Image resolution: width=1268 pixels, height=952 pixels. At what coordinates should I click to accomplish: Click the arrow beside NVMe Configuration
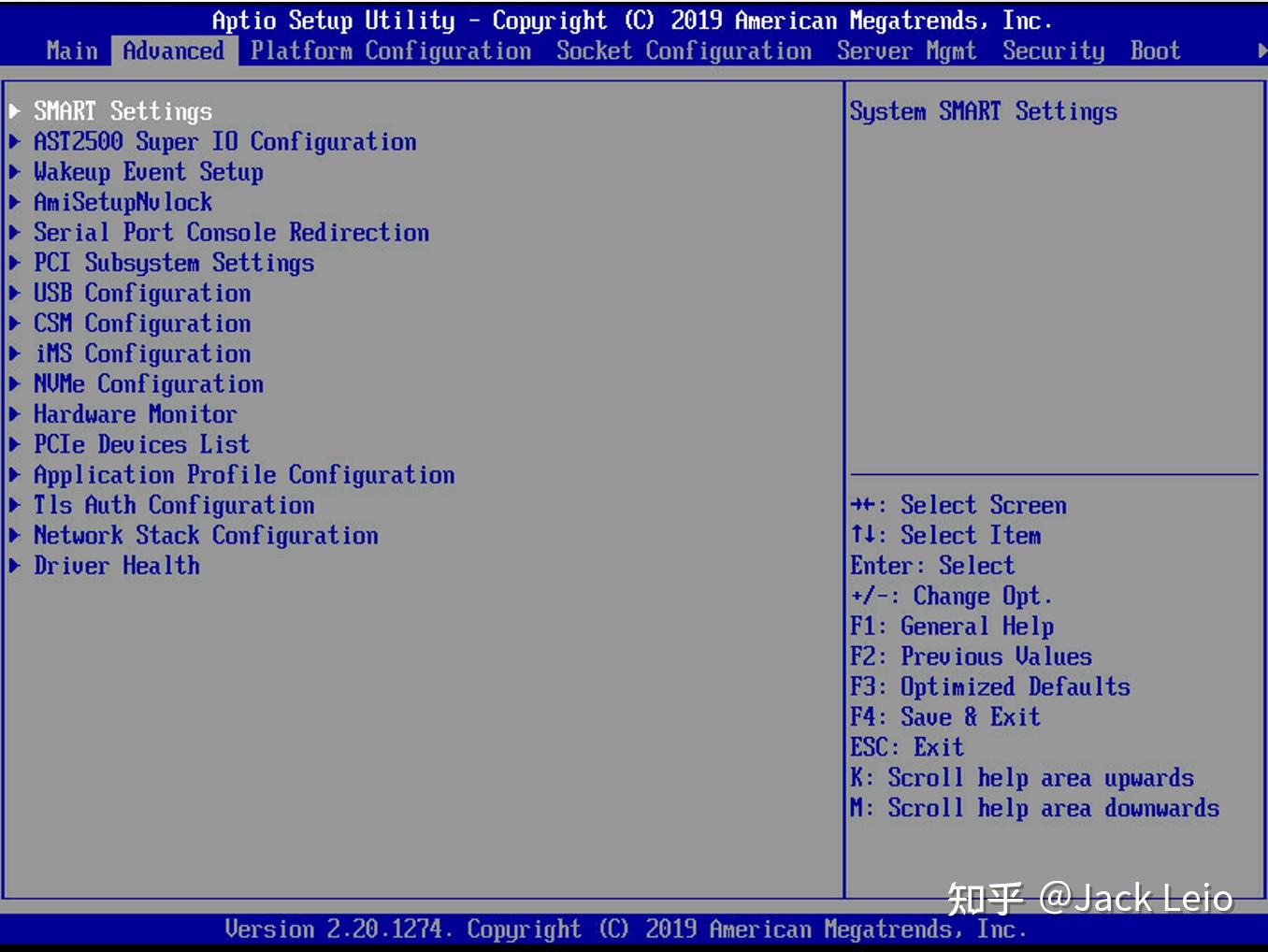click(x=15, y=383)
